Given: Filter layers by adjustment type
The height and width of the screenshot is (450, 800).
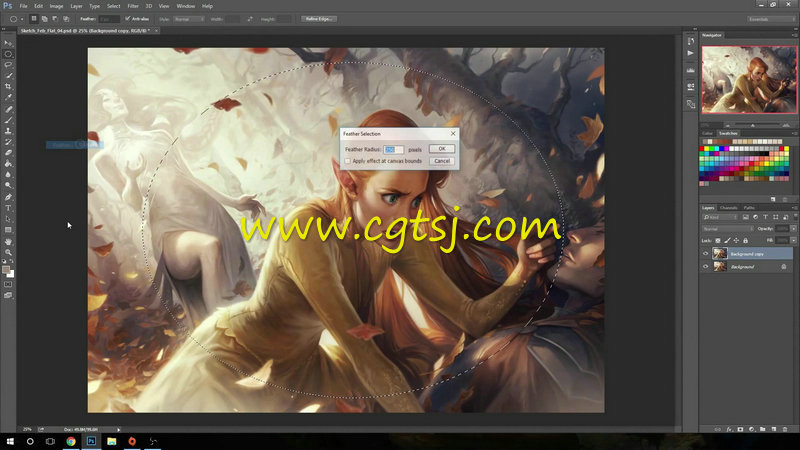Looking at the screenshot, I should click(756, 217).
